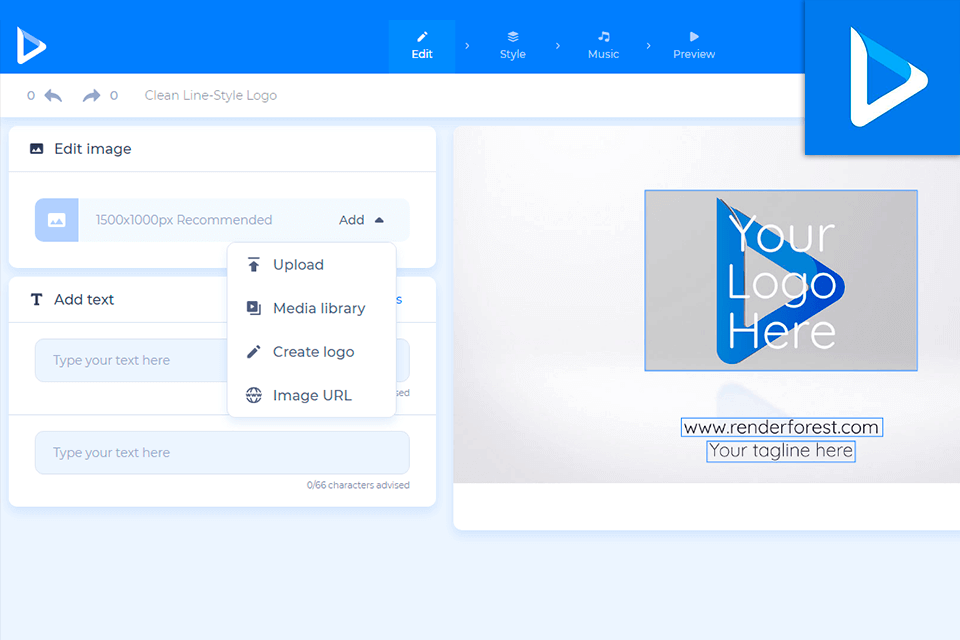Click the Clean Line-Style Logo project title
Viewport: 960px width, 640px height.
point(211,96)
